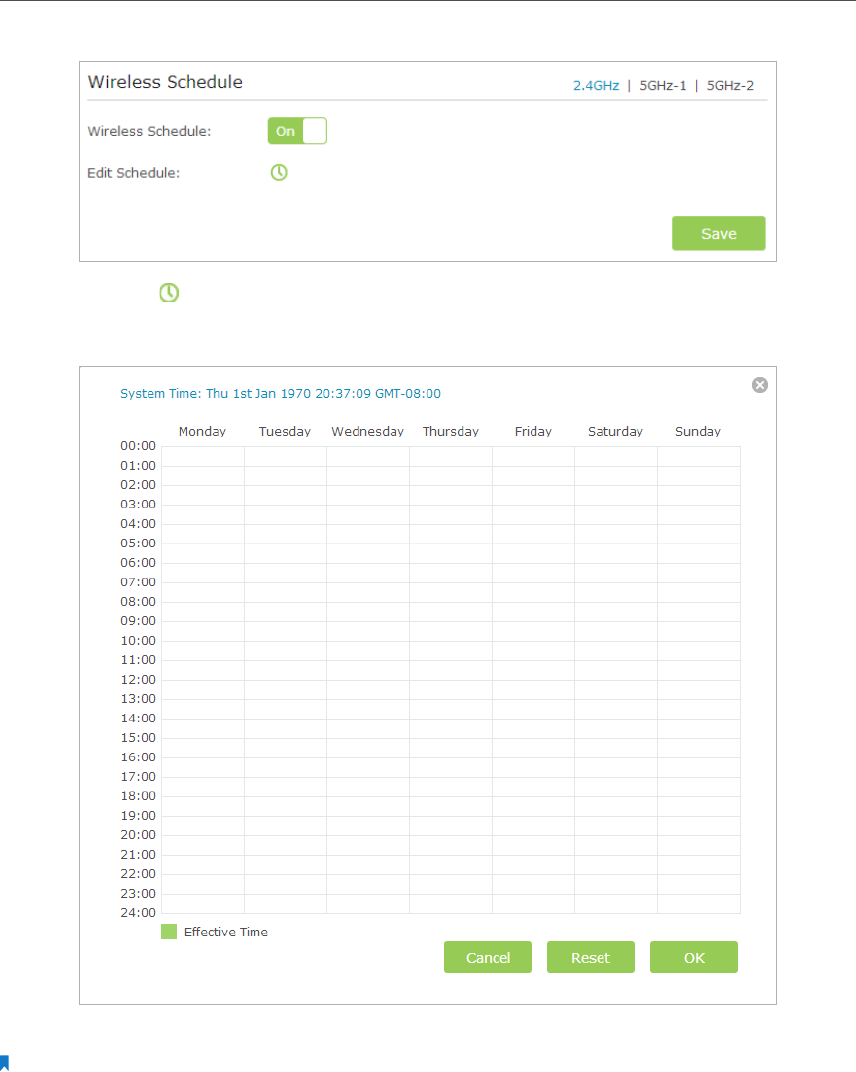Toggle the Wireless Schedule On switch
856x1072 pixels.
coord(297,131)
